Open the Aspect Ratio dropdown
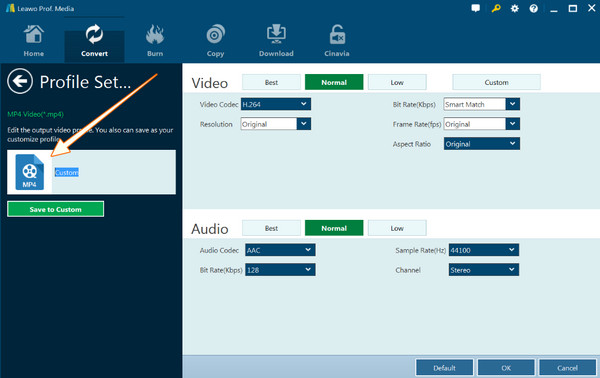Viewport: 600px width, 378px height. tap(482, 144)
